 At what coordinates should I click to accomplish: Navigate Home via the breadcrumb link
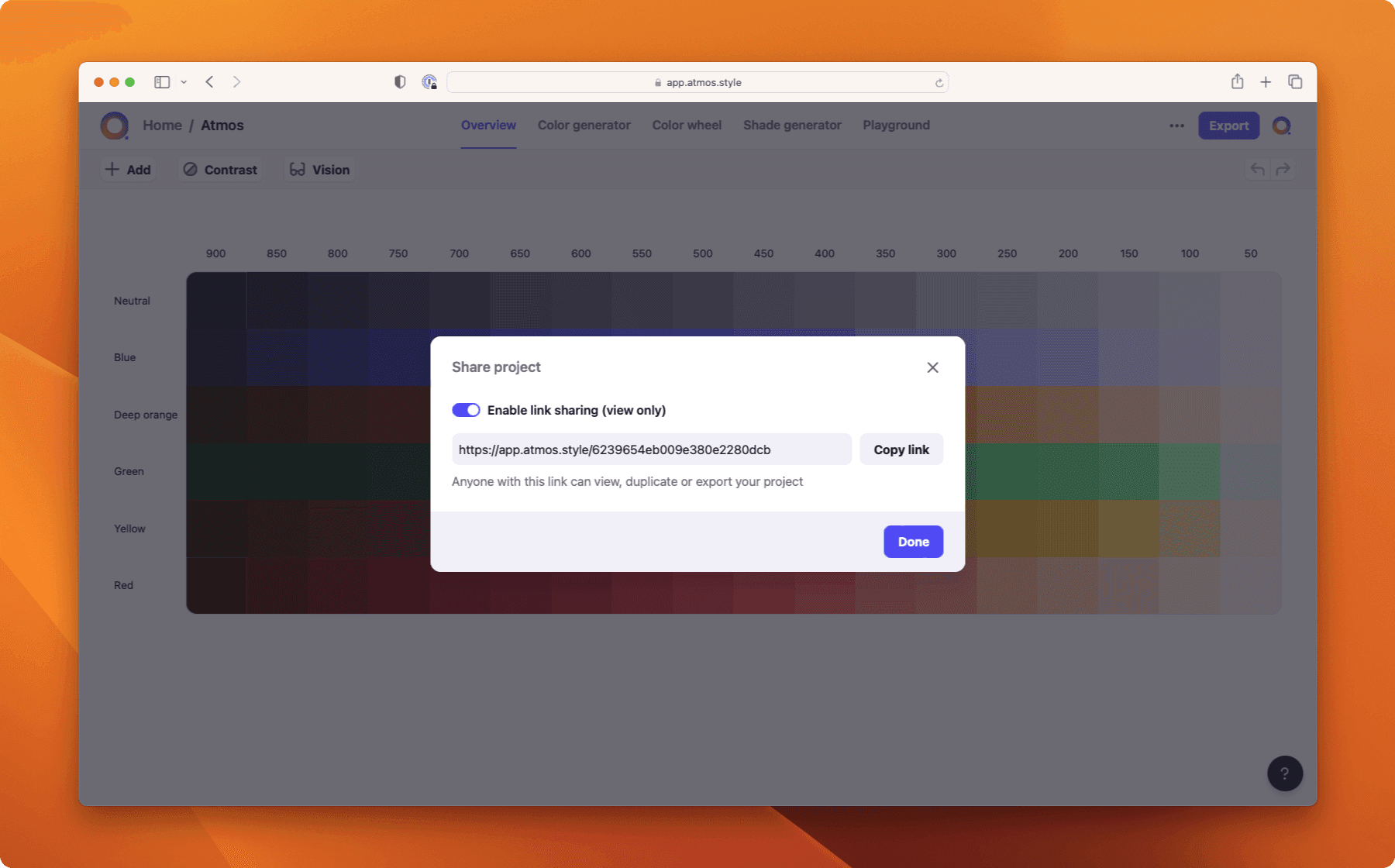pos(162,125)
